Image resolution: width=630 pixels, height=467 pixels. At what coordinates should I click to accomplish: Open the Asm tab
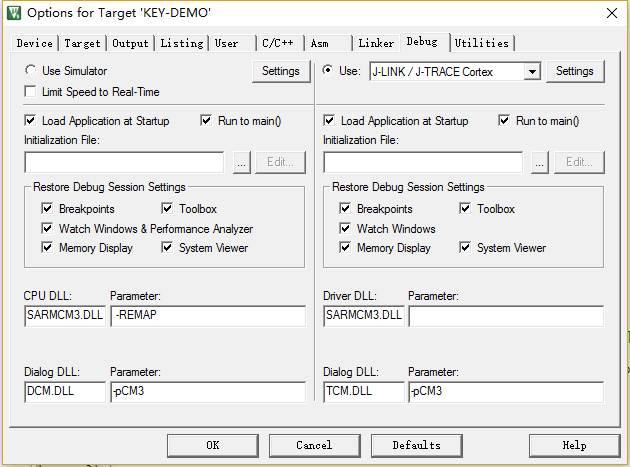pos(327,43)
